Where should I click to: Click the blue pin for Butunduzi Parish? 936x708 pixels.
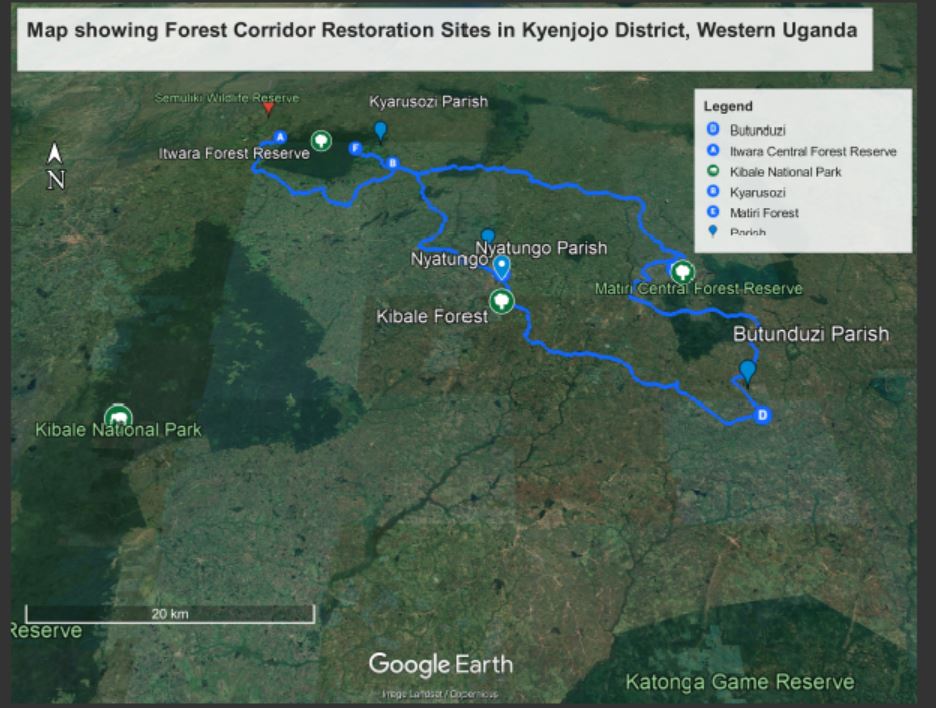coord(748,372)
